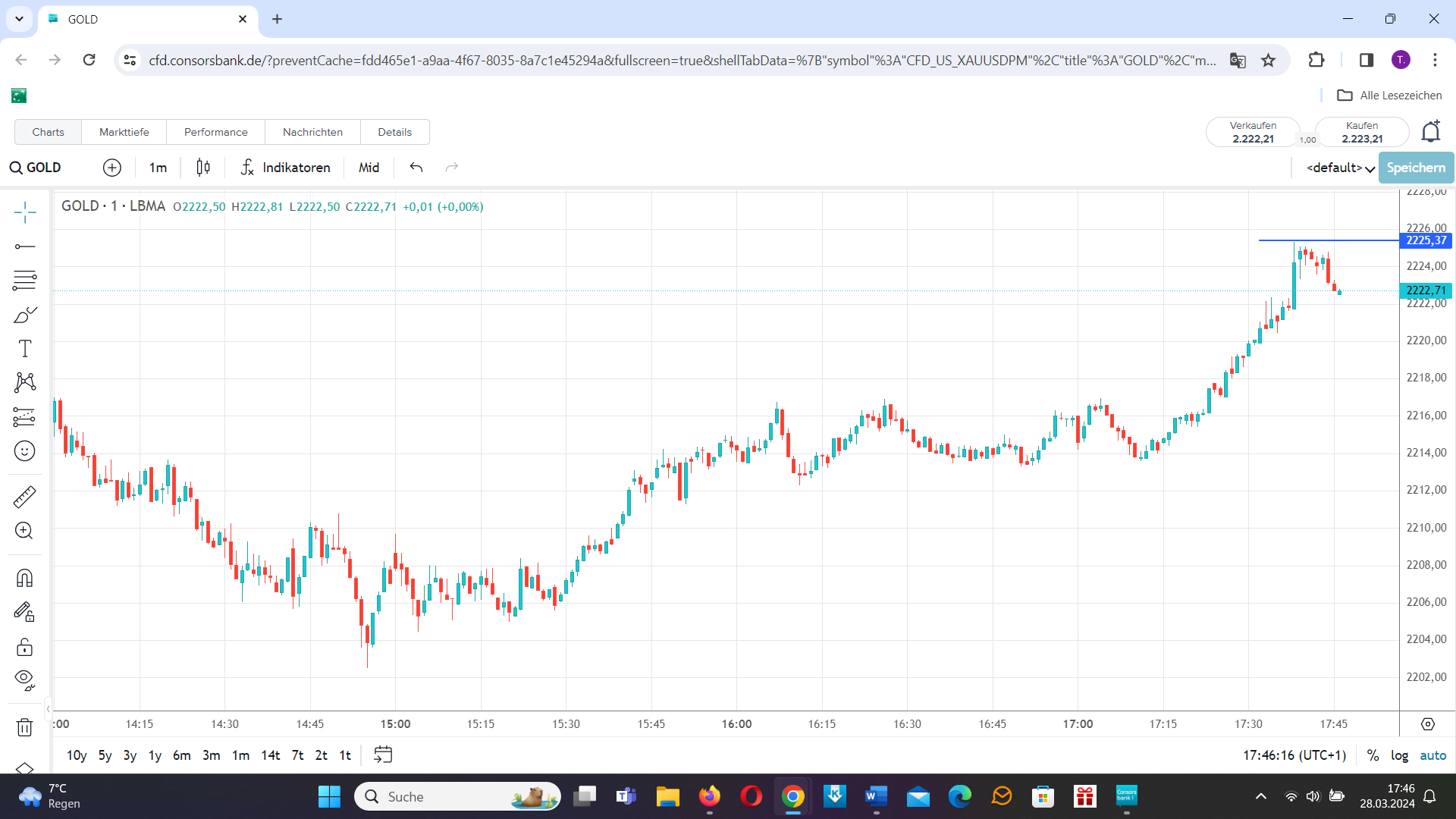Select the trend line drawing tool
The width and height of the screenshot is (1456, 819).
25,246
